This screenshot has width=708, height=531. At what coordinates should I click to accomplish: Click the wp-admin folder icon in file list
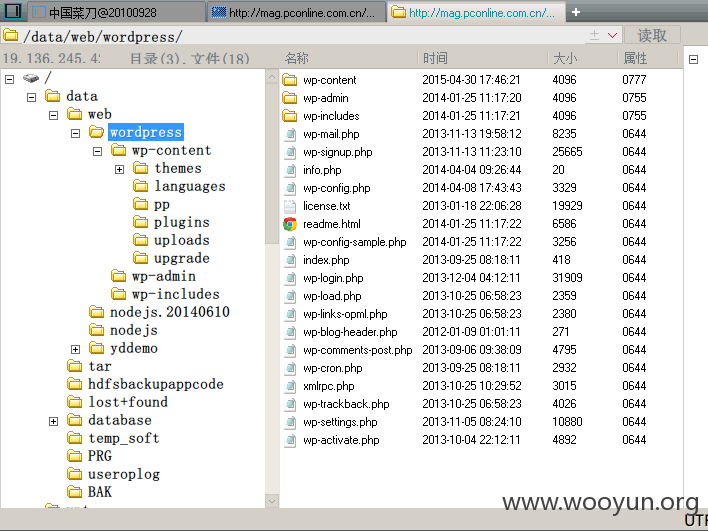(x=290, y=98)
